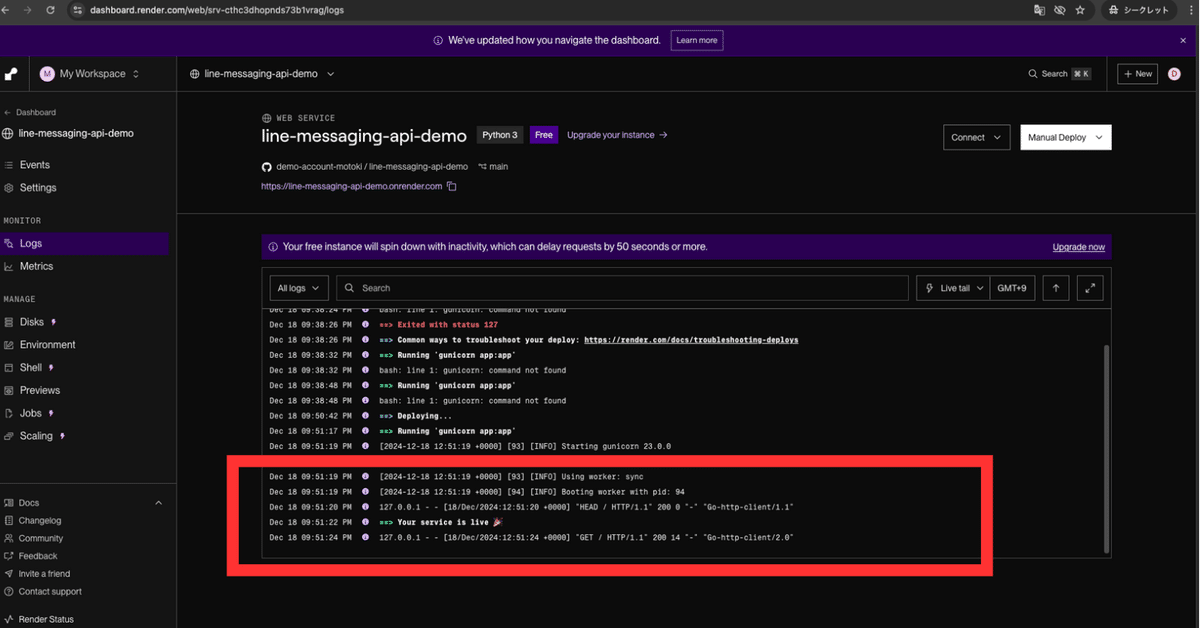Open Chrome three-dot menu
1200x628 pixels.
coord(1189,10)
